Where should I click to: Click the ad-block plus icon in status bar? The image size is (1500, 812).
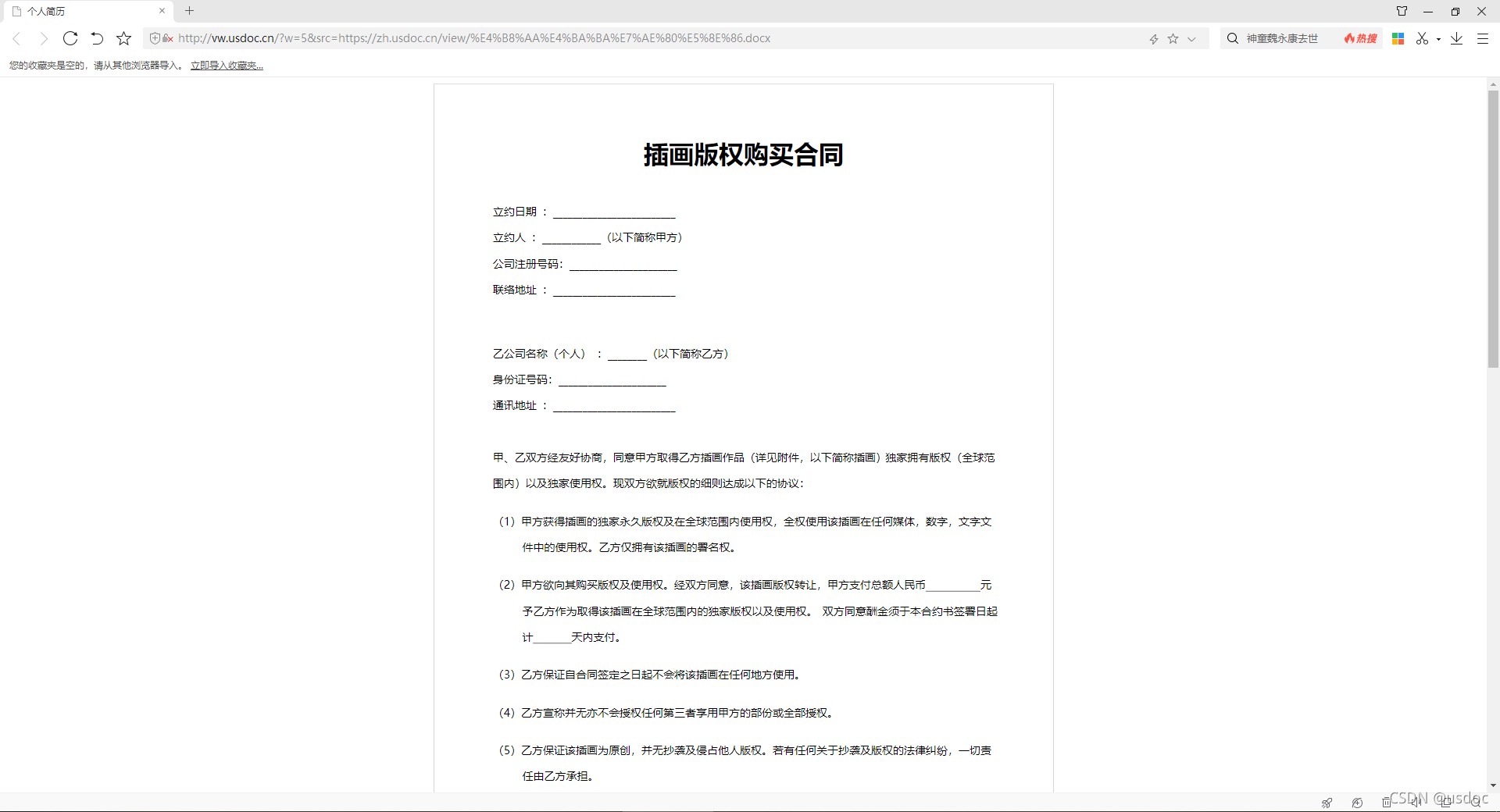1357,803
